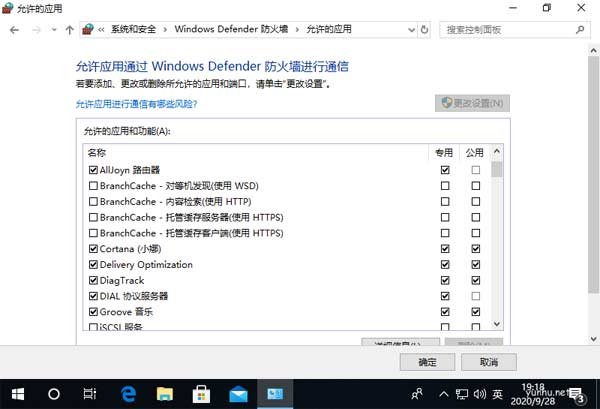This screenshot has height=409, width=600.
Task: Click Control Panel taskbar button
Action: pyautogui.click(x=275, y=394)
